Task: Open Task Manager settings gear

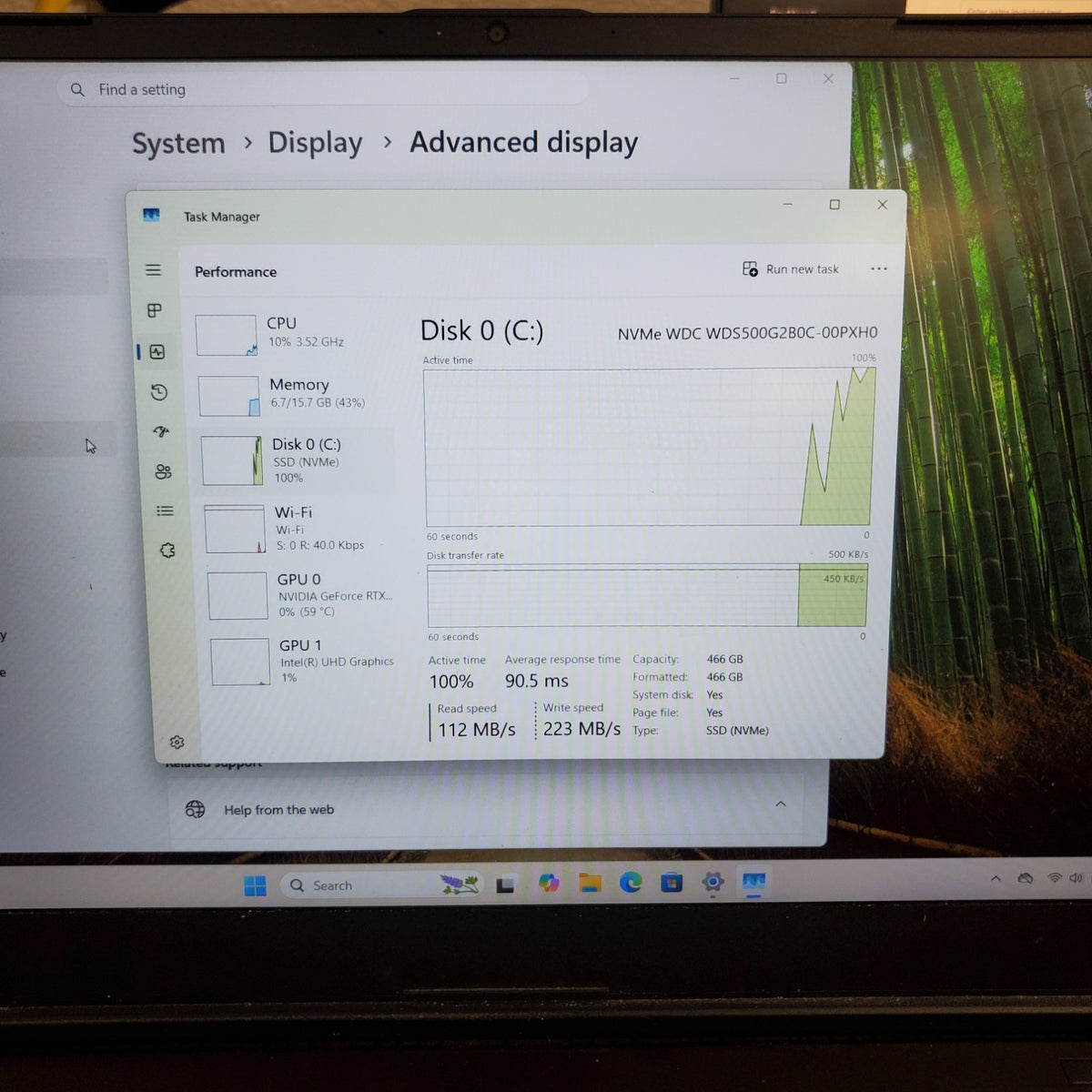Action: (x=177, y=743)
